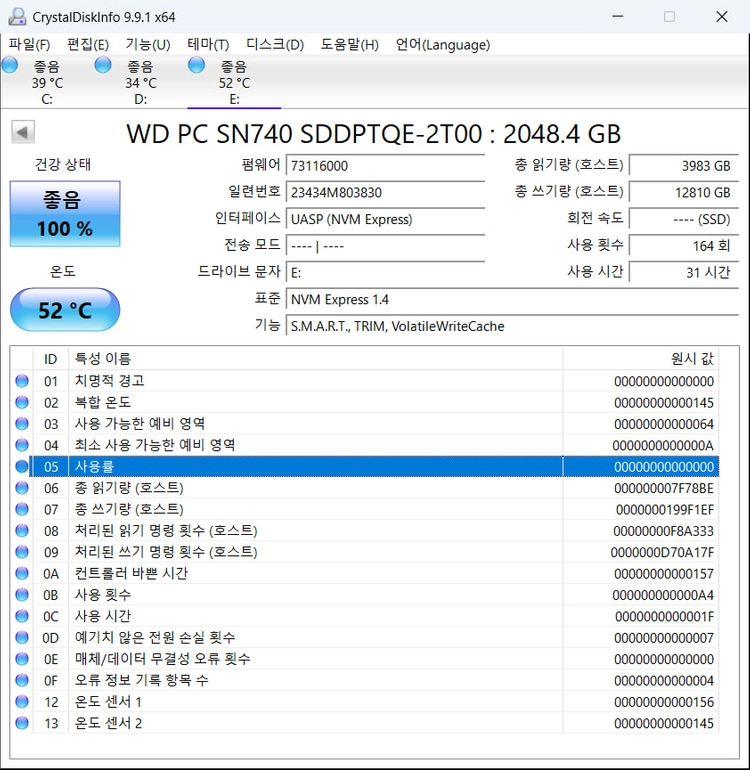Viewport: 750px width, 770px height.
Task: Click the model title WD PC SN740 SDDPTQE-2T00
Action: click(x=305, y=134)
